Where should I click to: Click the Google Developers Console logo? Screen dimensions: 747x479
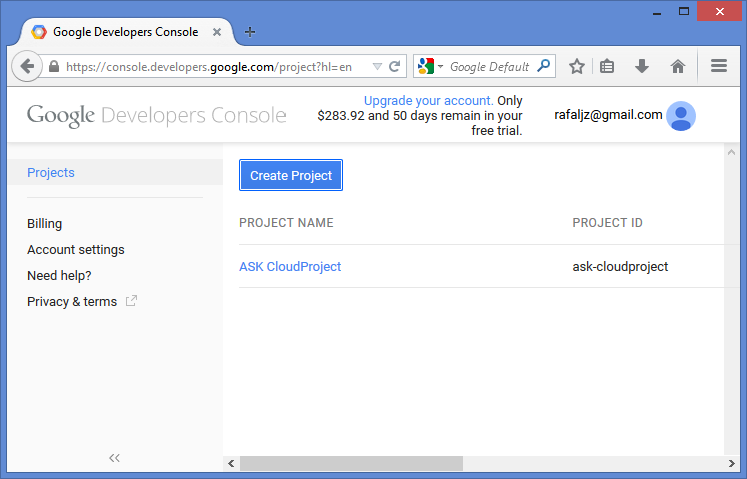156,116
